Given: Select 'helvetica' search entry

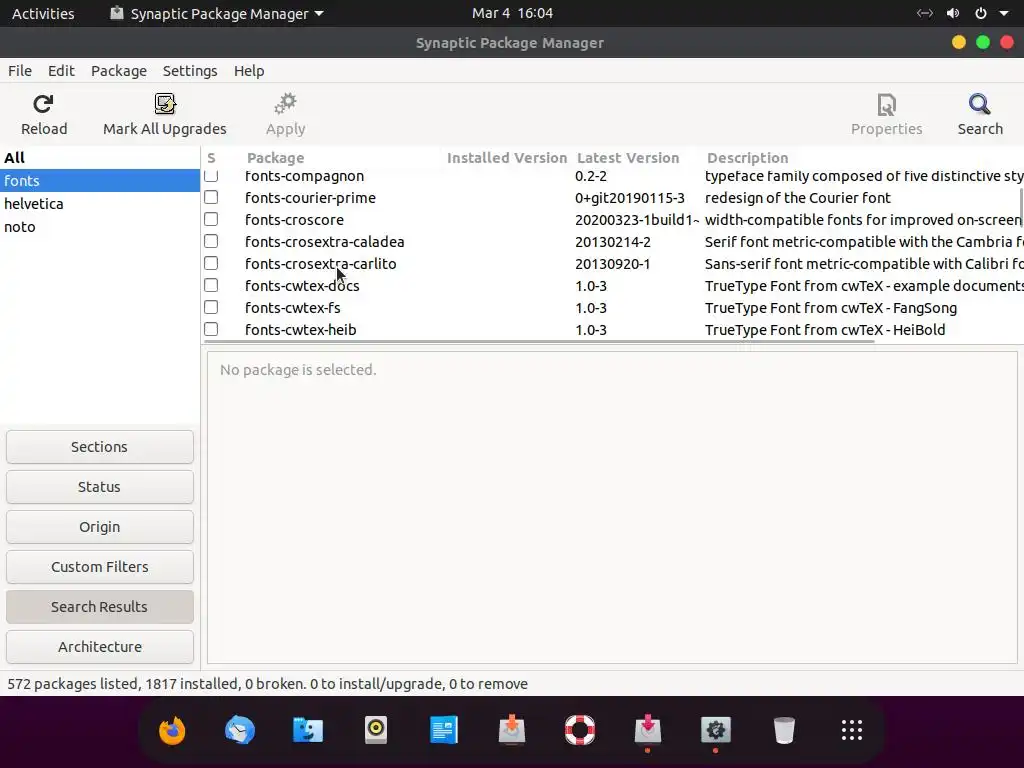Looking at the screenshot, I should [x=100, y=204].
